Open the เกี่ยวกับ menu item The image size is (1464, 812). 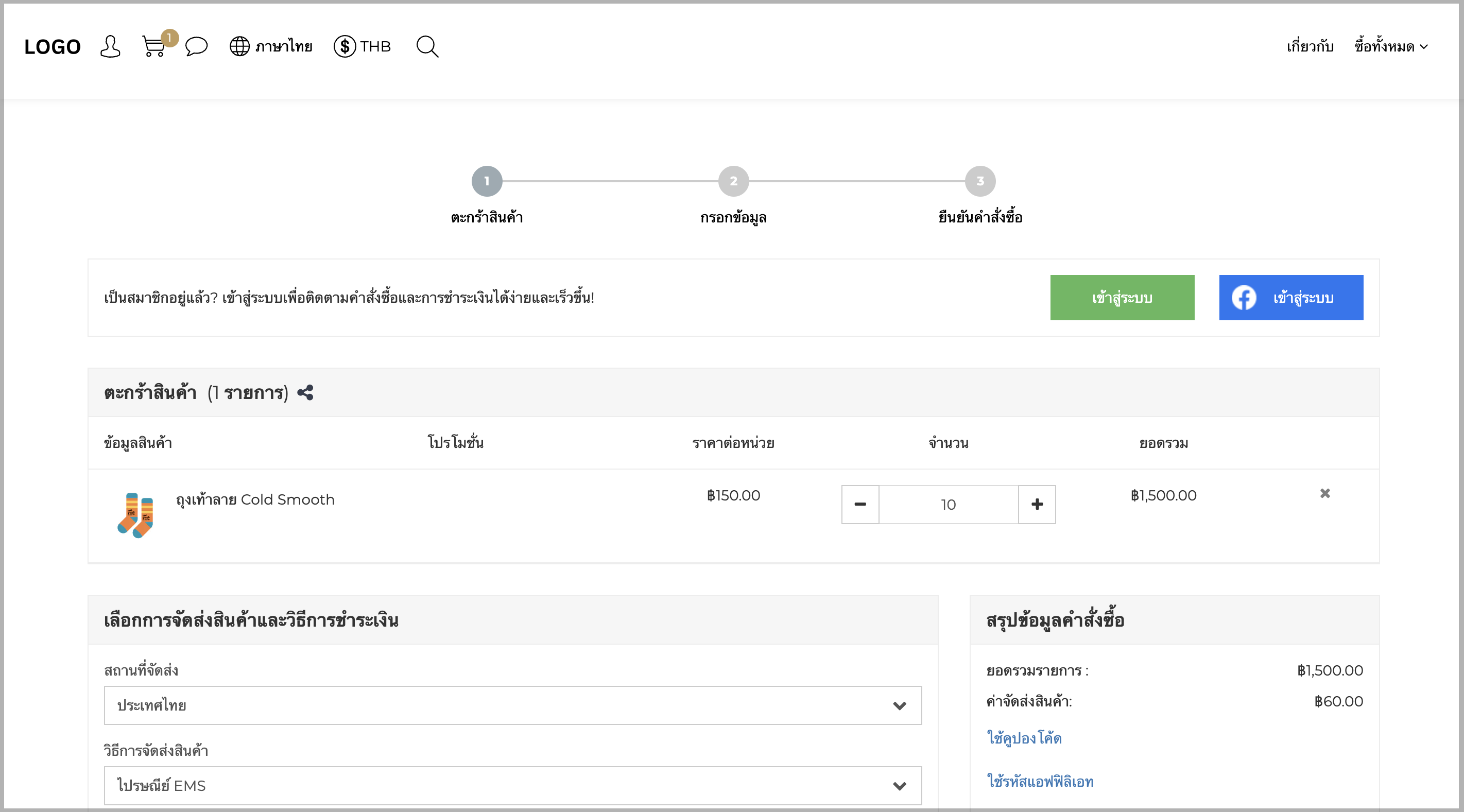[1310, 46]
